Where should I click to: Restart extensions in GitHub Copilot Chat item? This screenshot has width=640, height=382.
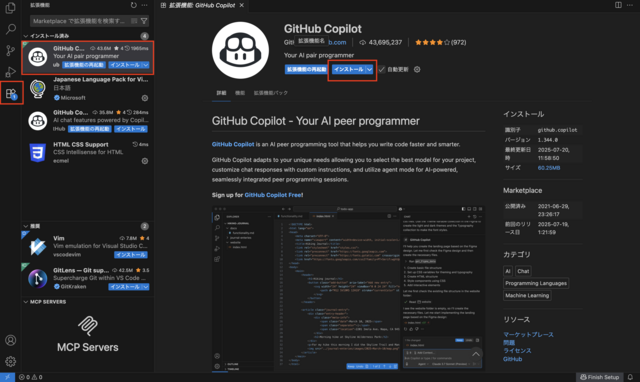(90, 129)
